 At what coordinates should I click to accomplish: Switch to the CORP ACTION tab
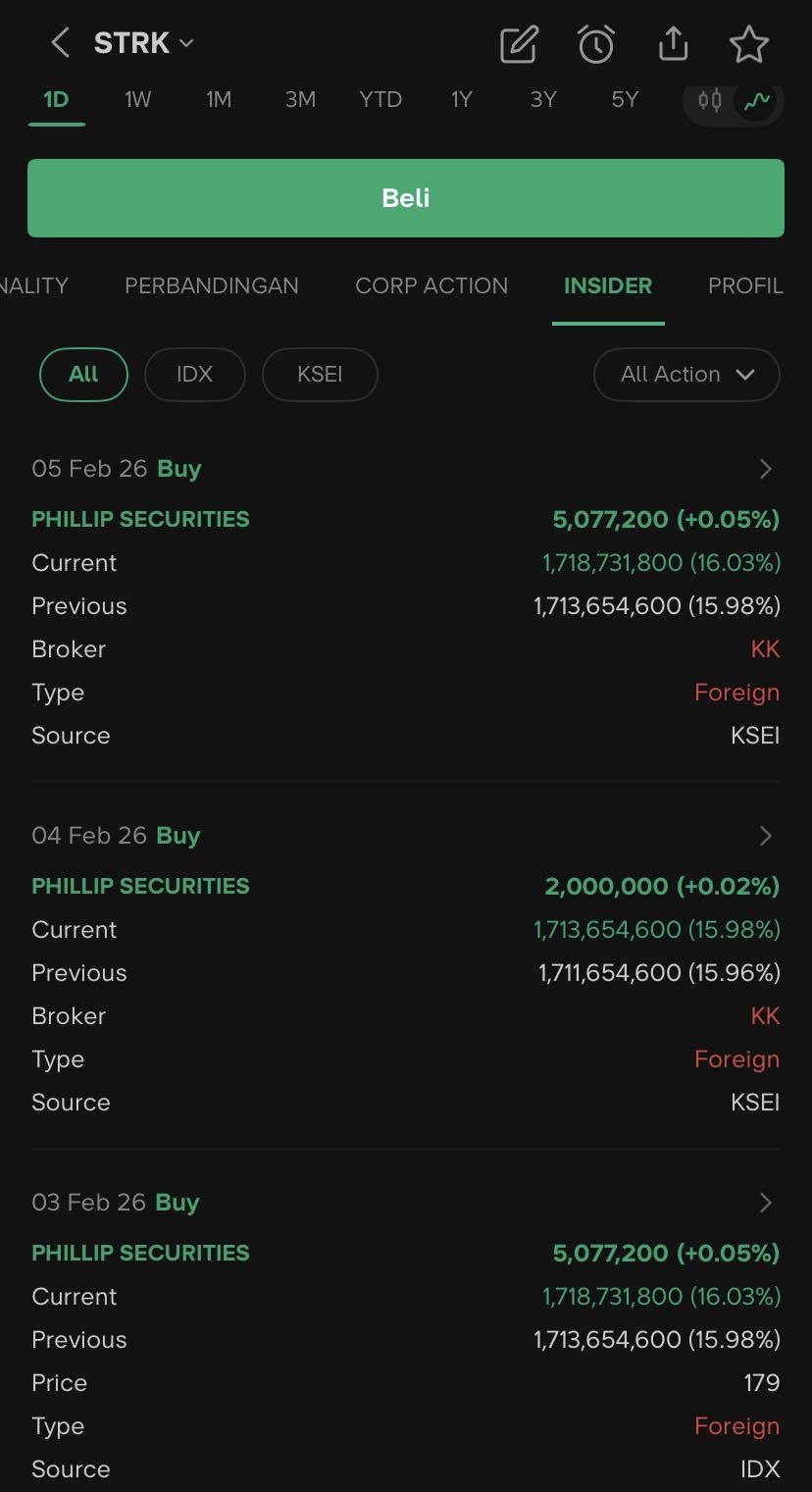(431, 285)
